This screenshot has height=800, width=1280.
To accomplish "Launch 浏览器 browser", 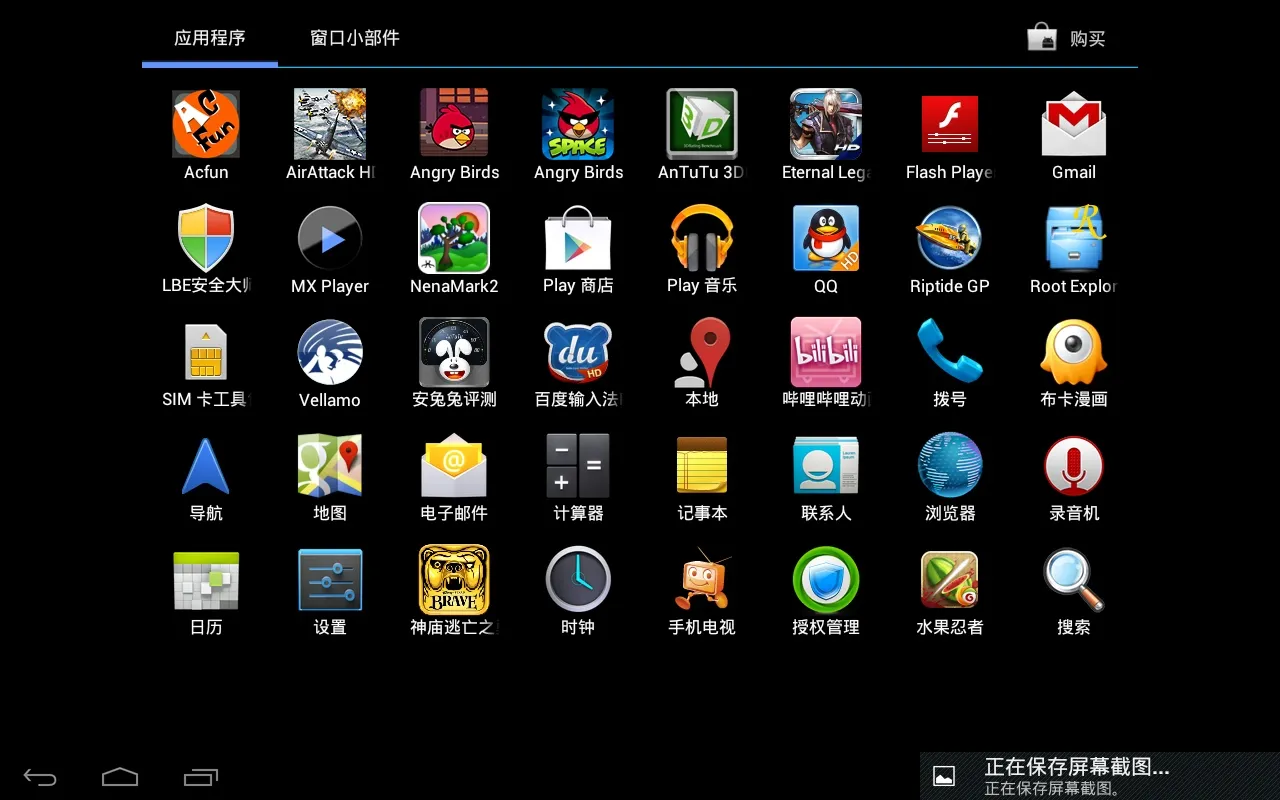I will pyautogui.click(x=950, y=466).
